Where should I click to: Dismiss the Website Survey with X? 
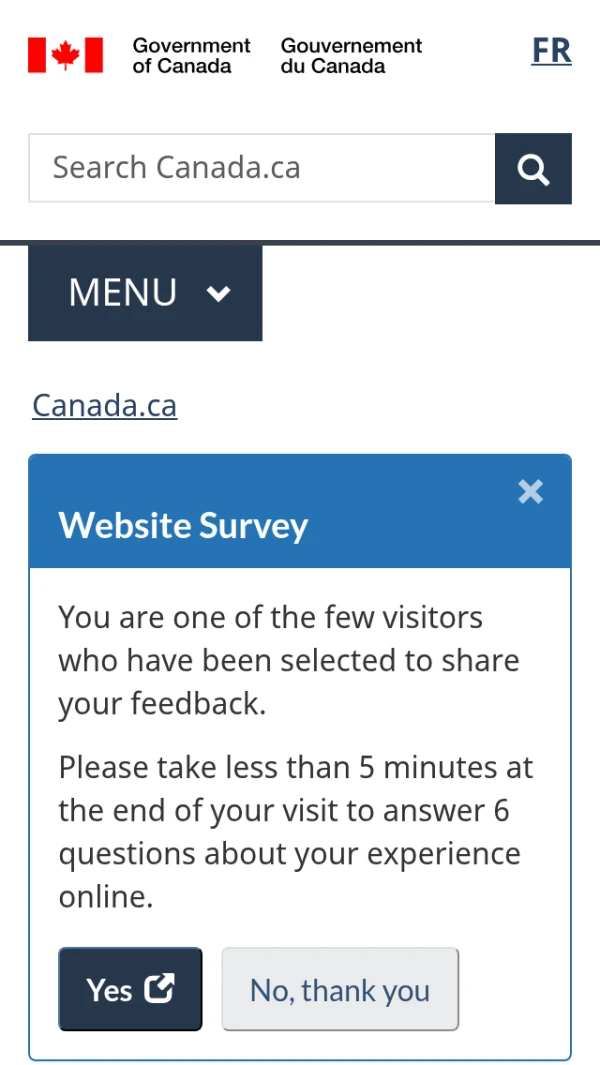tap(530, 491)
